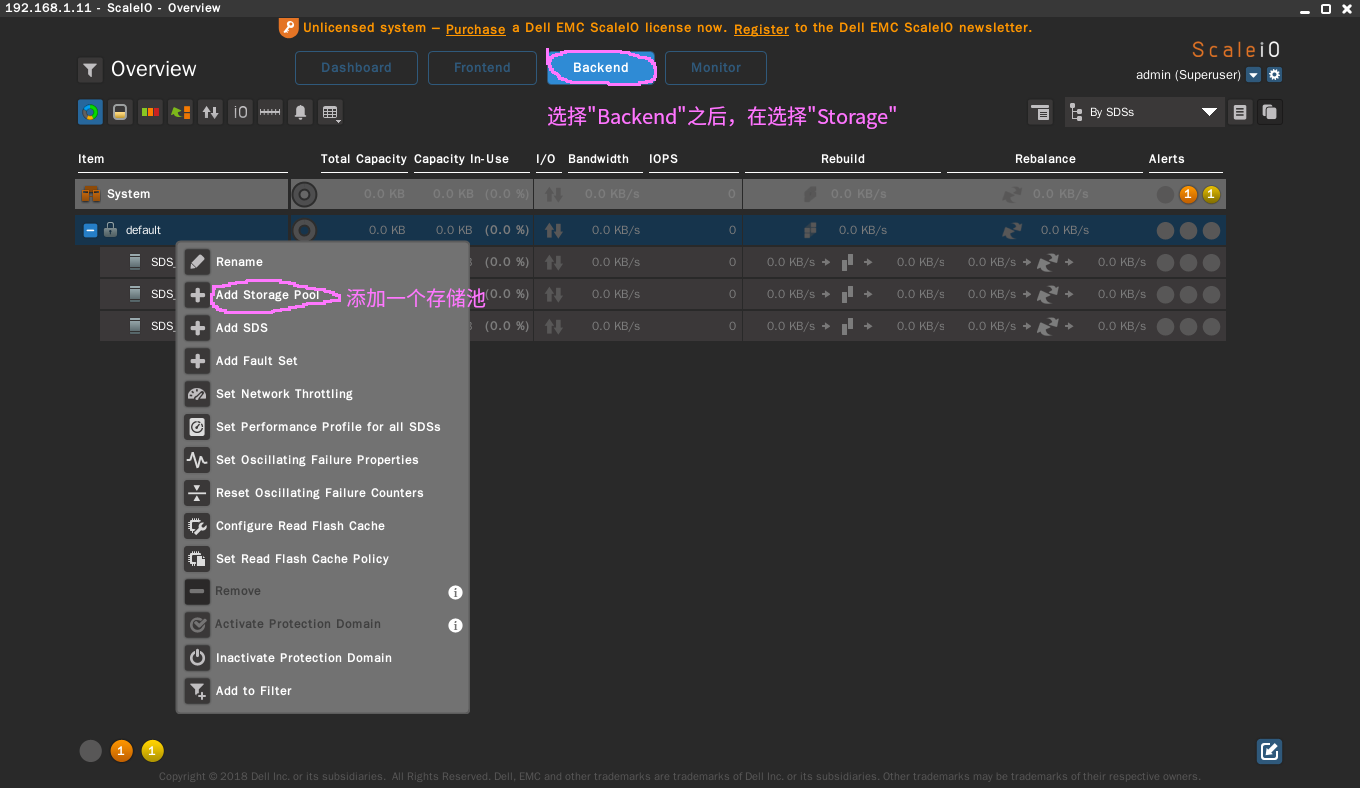This screenshot has height=788, width=1360.
Task: Select the green-orange-red health bars icon
Action: pyautogui.click(x=150, y=112)
